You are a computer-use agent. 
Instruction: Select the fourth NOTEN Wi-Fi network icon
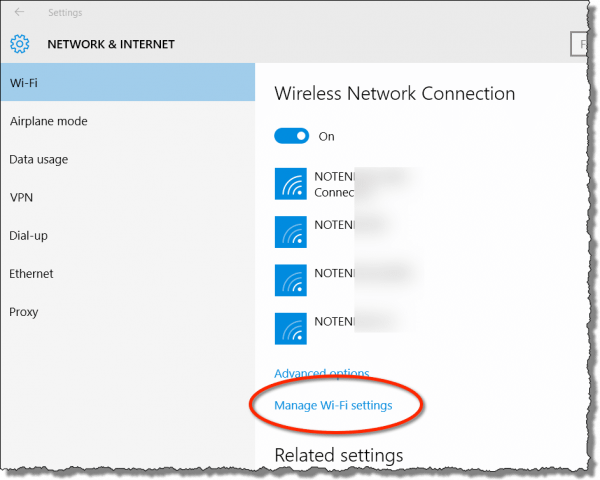coord(290,329)
